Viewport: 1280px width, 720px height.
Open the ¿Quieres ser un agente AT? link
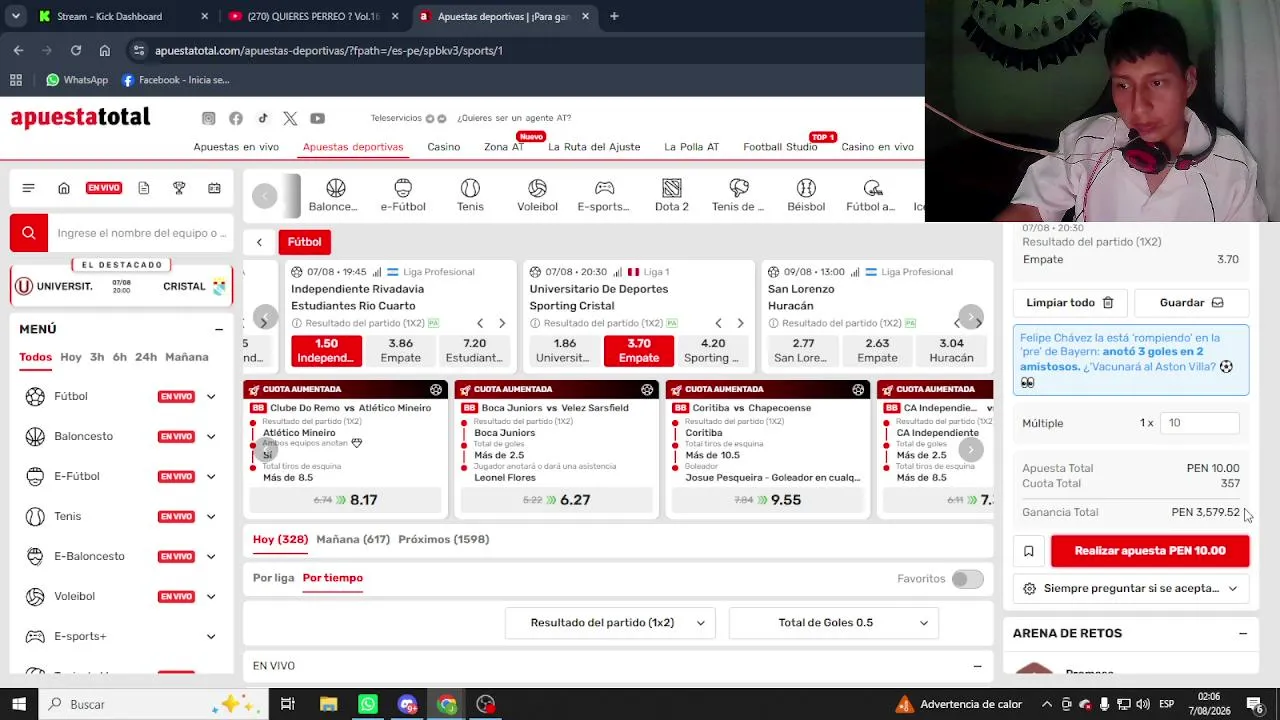pos(514,118)
